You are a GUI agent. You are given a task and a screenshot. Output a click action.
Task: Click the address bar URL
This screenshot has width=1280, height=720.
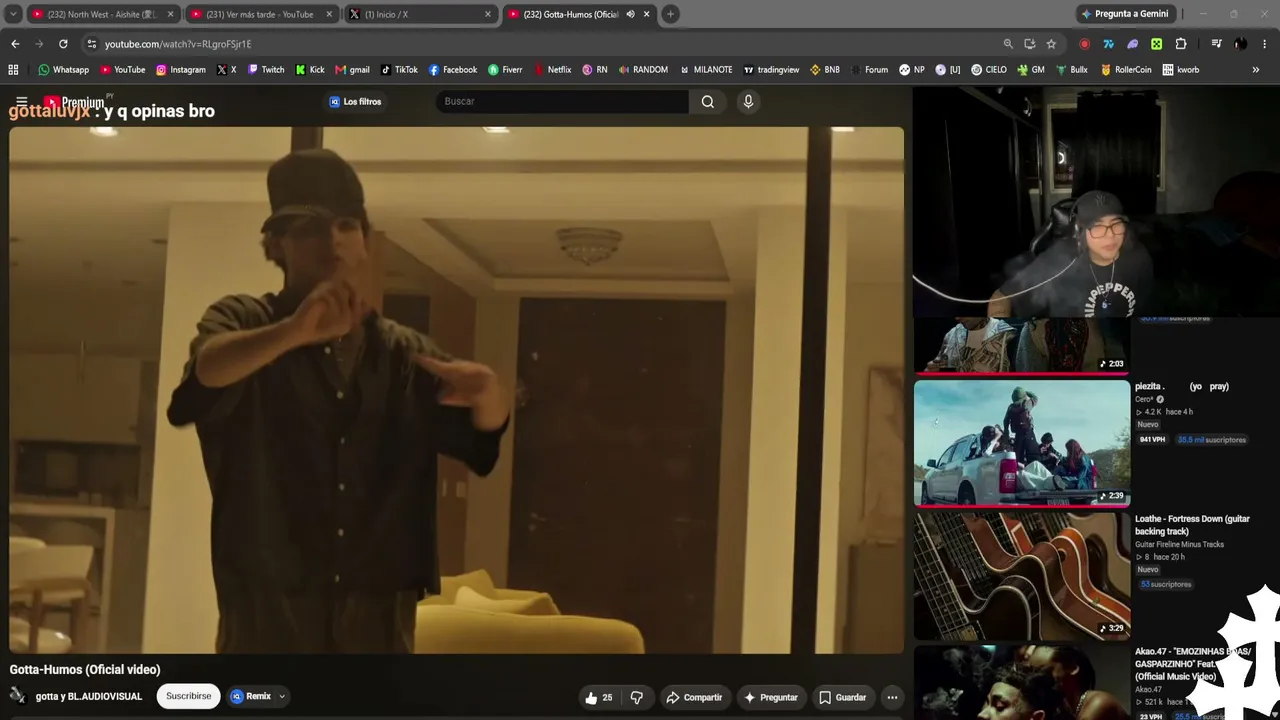click(178, 44)
